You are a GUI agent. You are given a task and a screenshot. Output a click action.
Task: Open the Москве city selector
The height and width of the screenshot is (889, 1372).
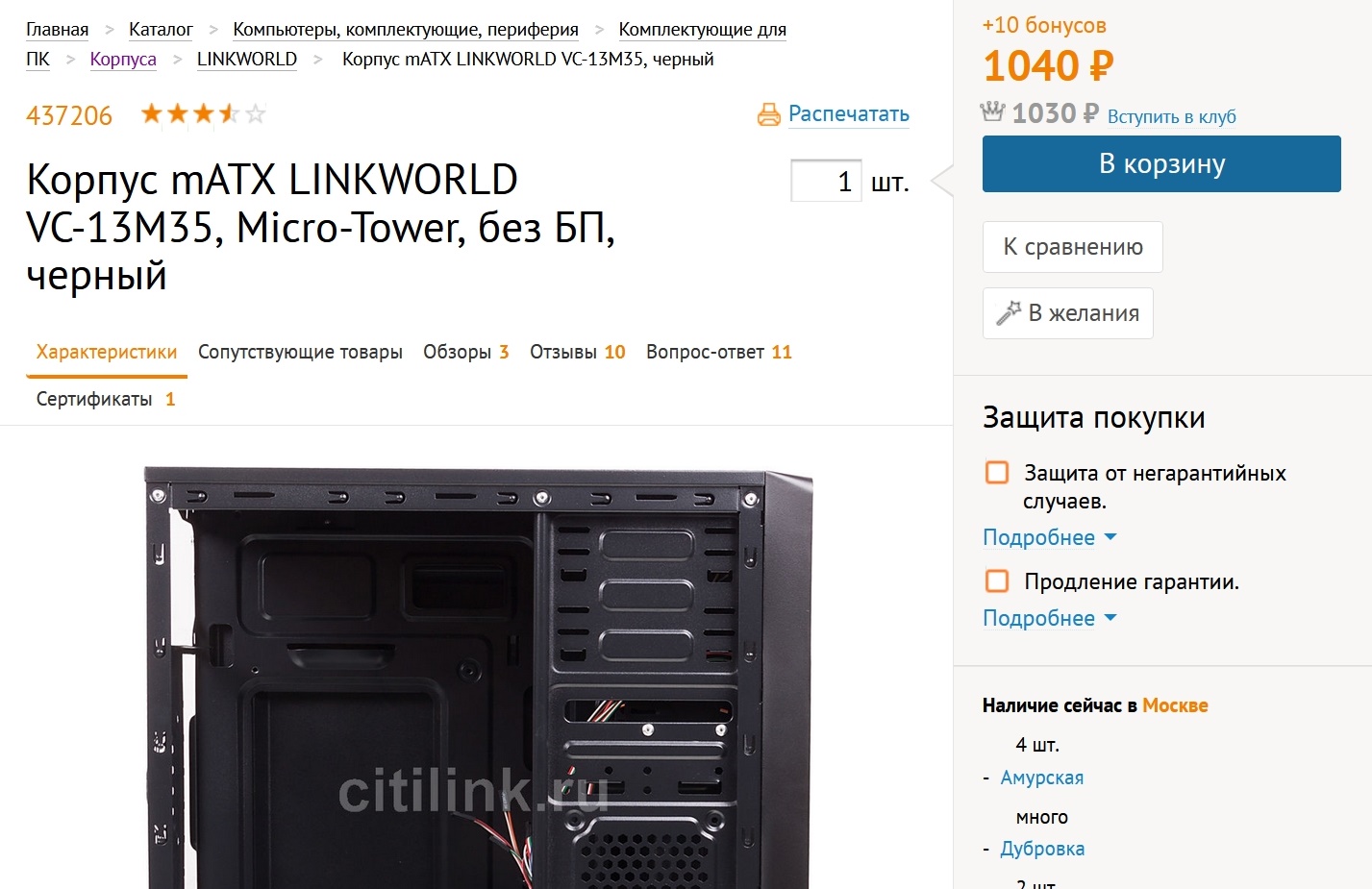tap(1175, 705)
